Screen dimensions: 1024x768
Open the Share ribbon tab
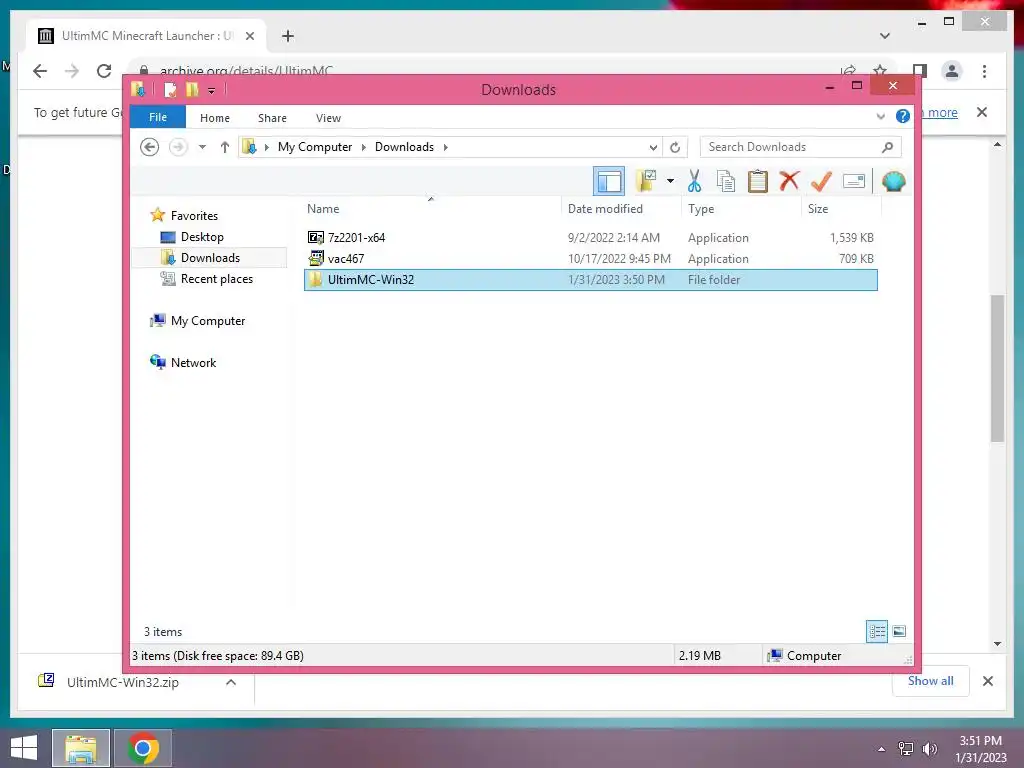[272, 118]
